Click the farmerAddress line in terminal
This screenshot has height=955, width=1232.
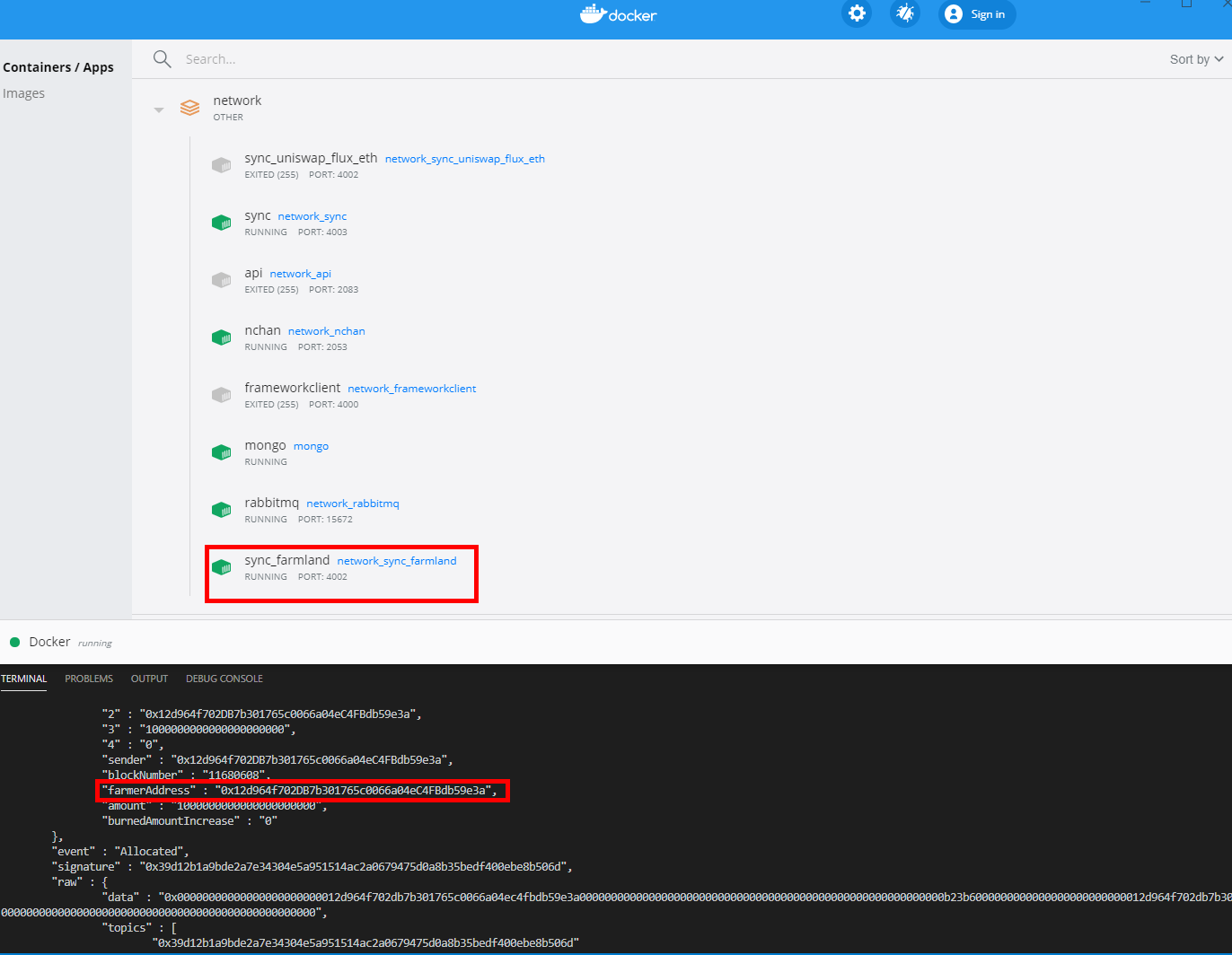coord(299,791)
